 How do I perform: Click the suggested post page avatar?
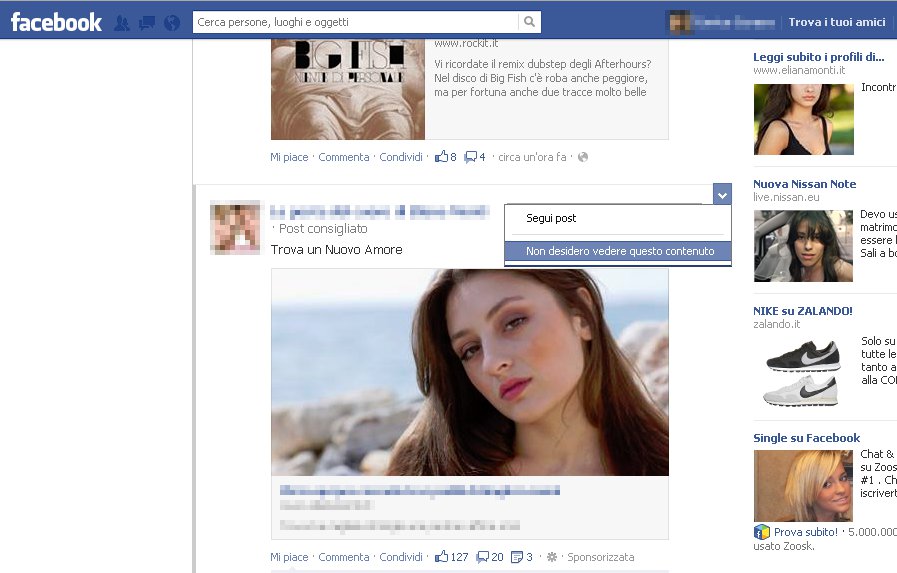click(235, 227)
